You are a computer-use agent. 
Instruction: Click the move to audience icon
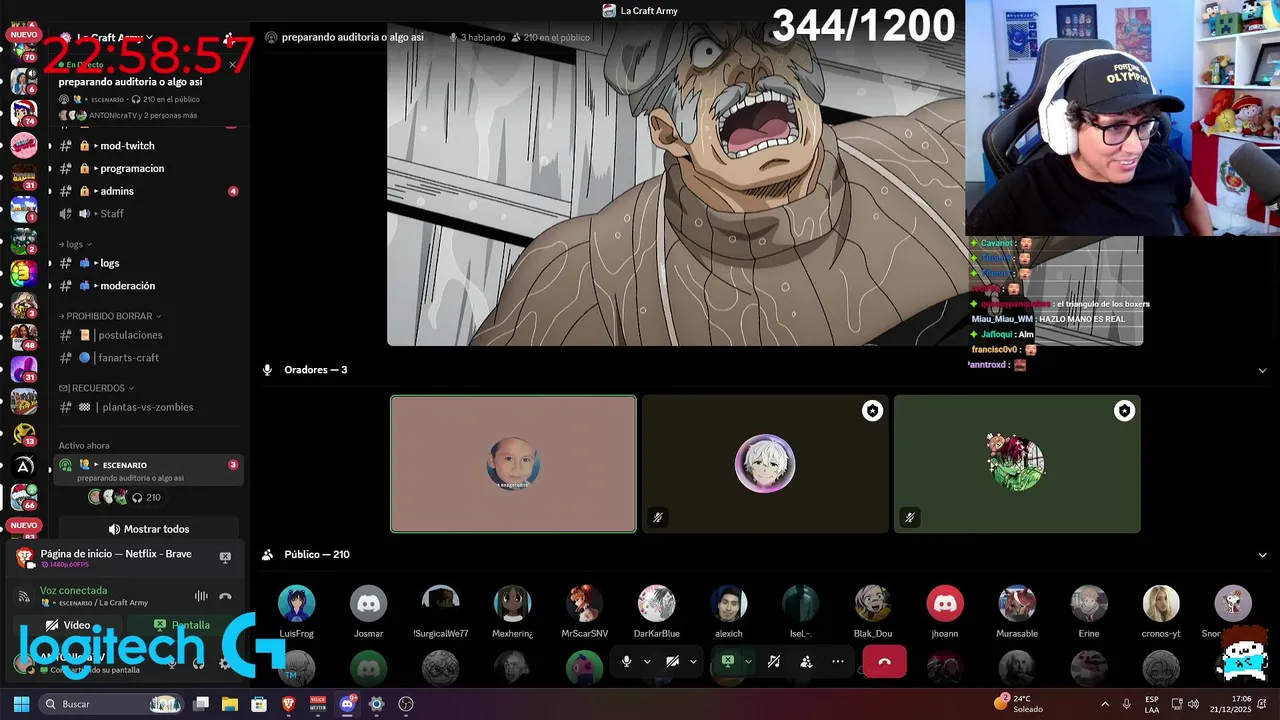pos(806,661)
